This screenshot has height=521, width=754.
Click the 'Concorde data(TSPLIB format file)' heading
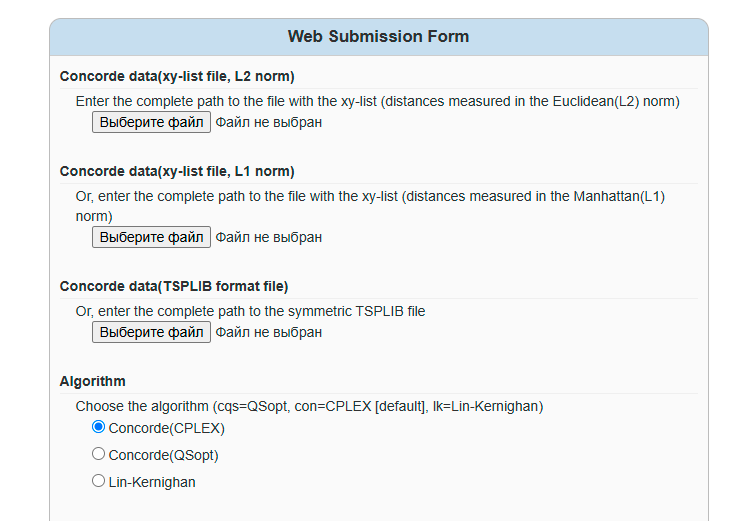click(174, 286)
